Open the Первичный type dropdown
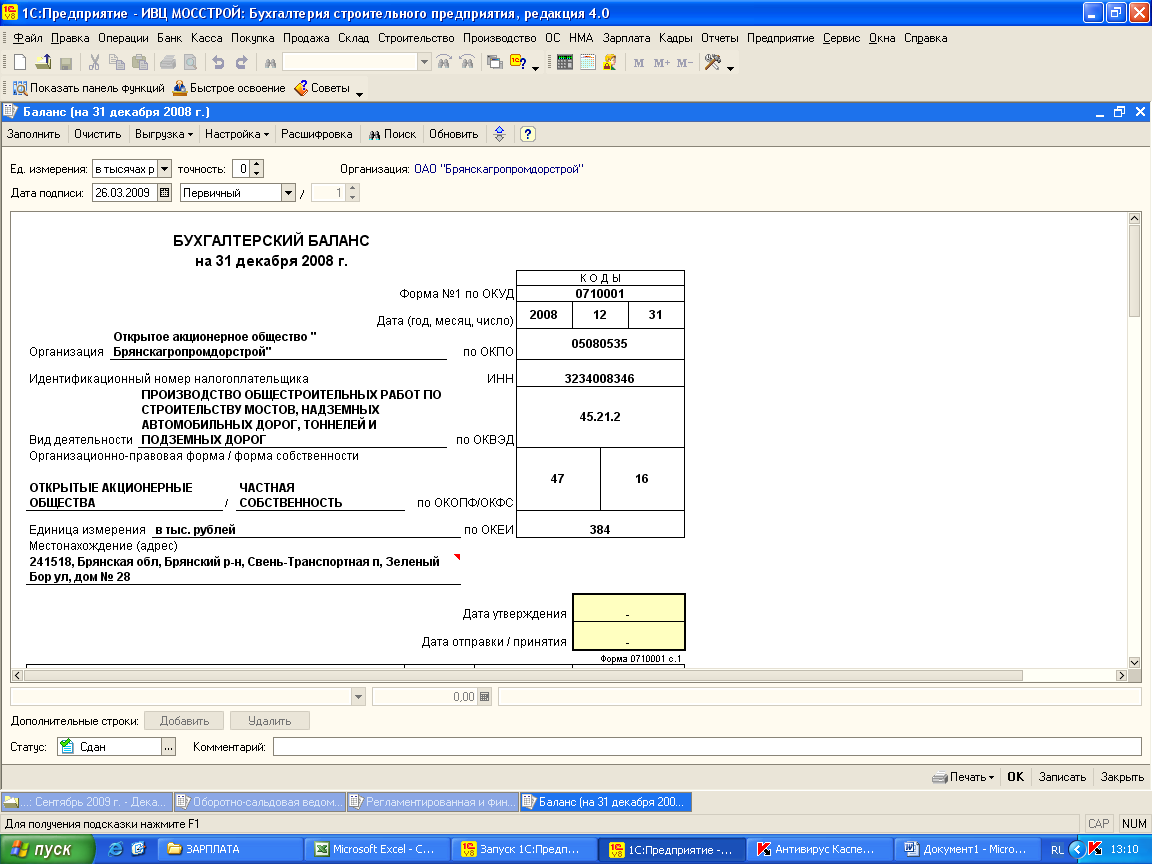This screenshot has width=1152, height=864. (x=288, y=193)
